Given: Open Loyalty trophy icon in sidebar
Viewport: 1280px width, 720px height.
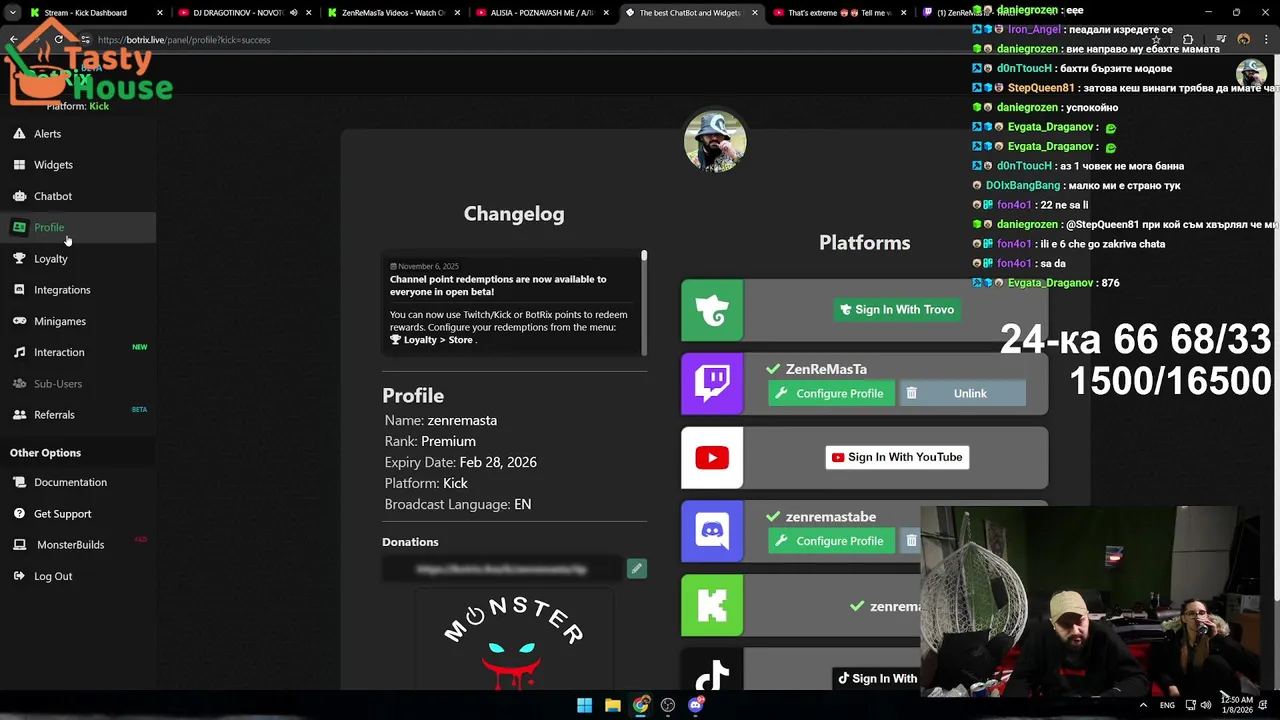Looking at the screenshot, I should click(19, 259).
